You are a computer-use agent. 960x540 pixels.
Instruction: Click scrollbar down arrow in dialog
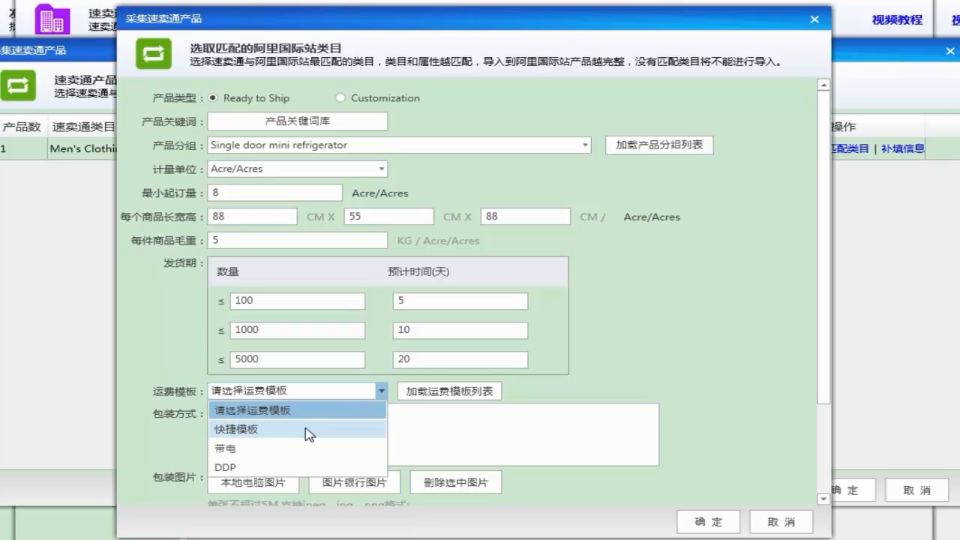pyautogui.click(x=823, y=499)
